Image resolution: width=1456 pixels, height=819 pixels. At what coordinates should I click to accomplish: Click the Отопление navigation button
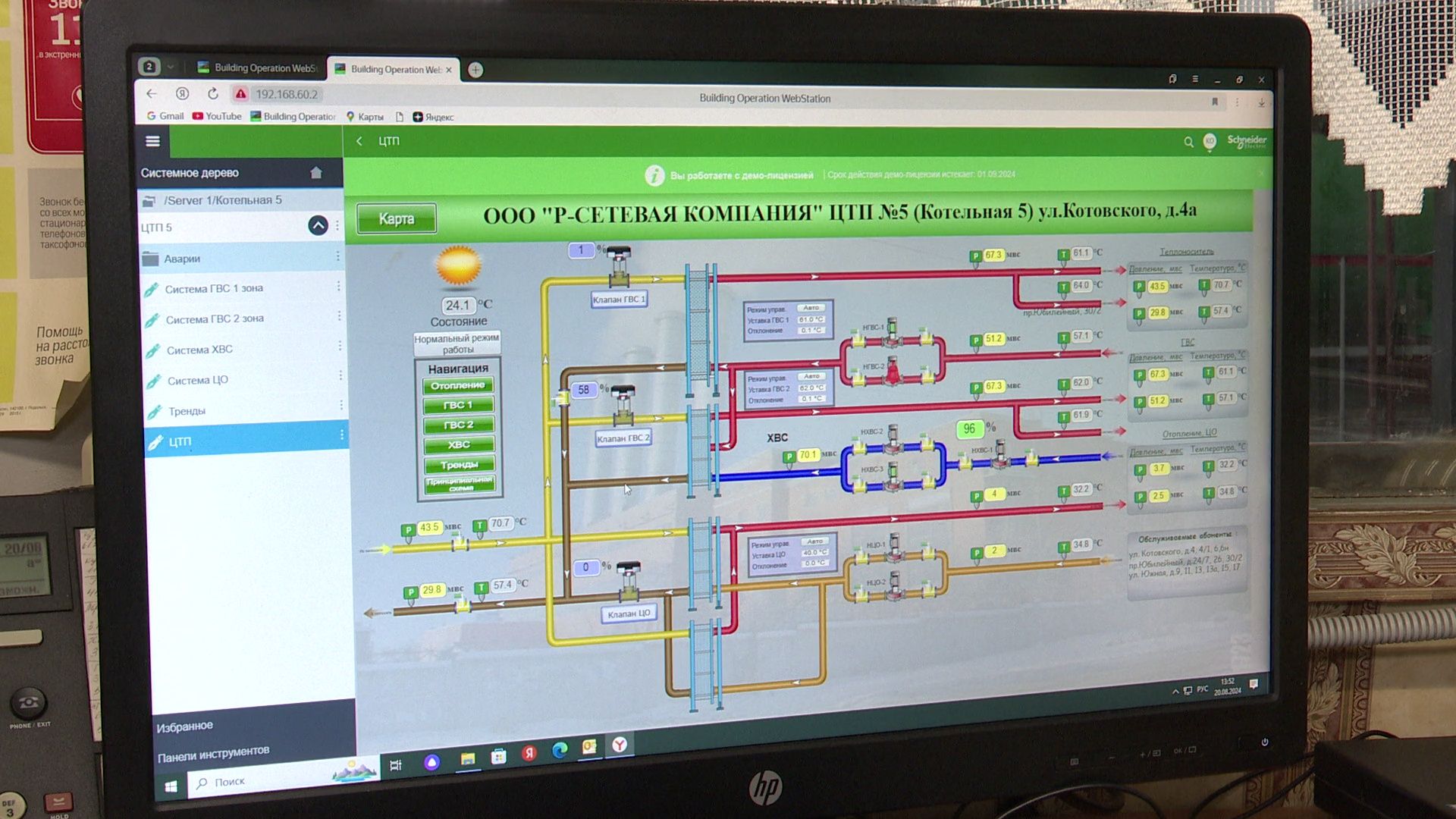(x=458, y=385)
